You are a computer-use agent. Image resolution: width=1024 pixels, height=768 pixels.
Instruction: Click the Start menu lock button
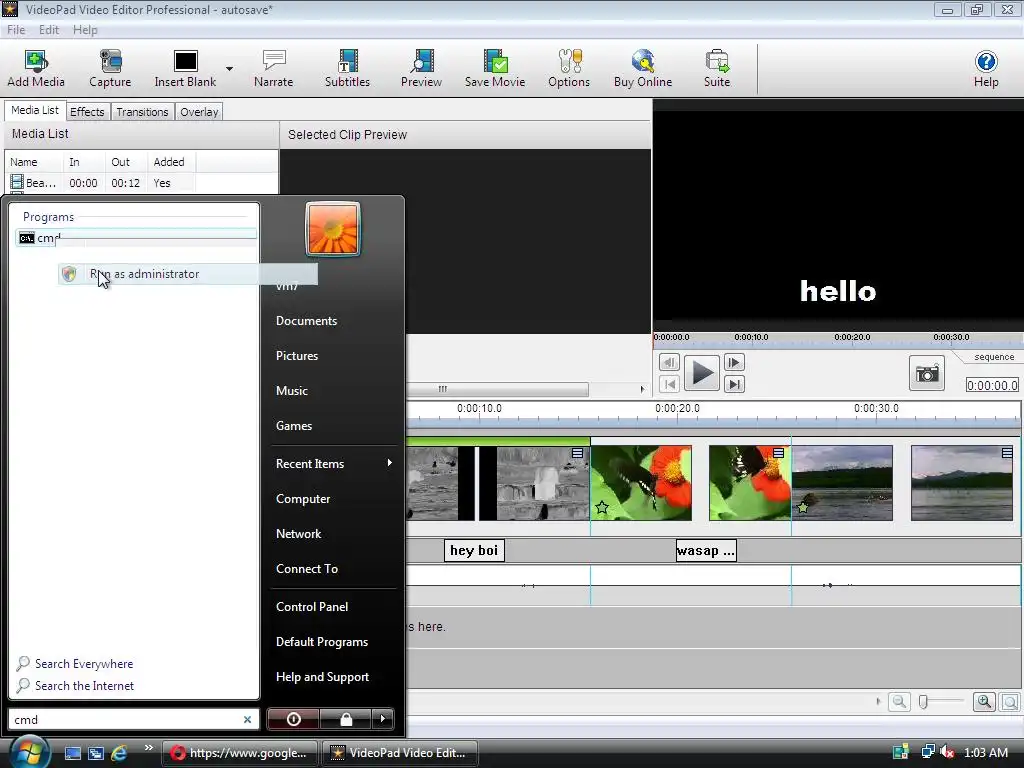tap(346, 719)
